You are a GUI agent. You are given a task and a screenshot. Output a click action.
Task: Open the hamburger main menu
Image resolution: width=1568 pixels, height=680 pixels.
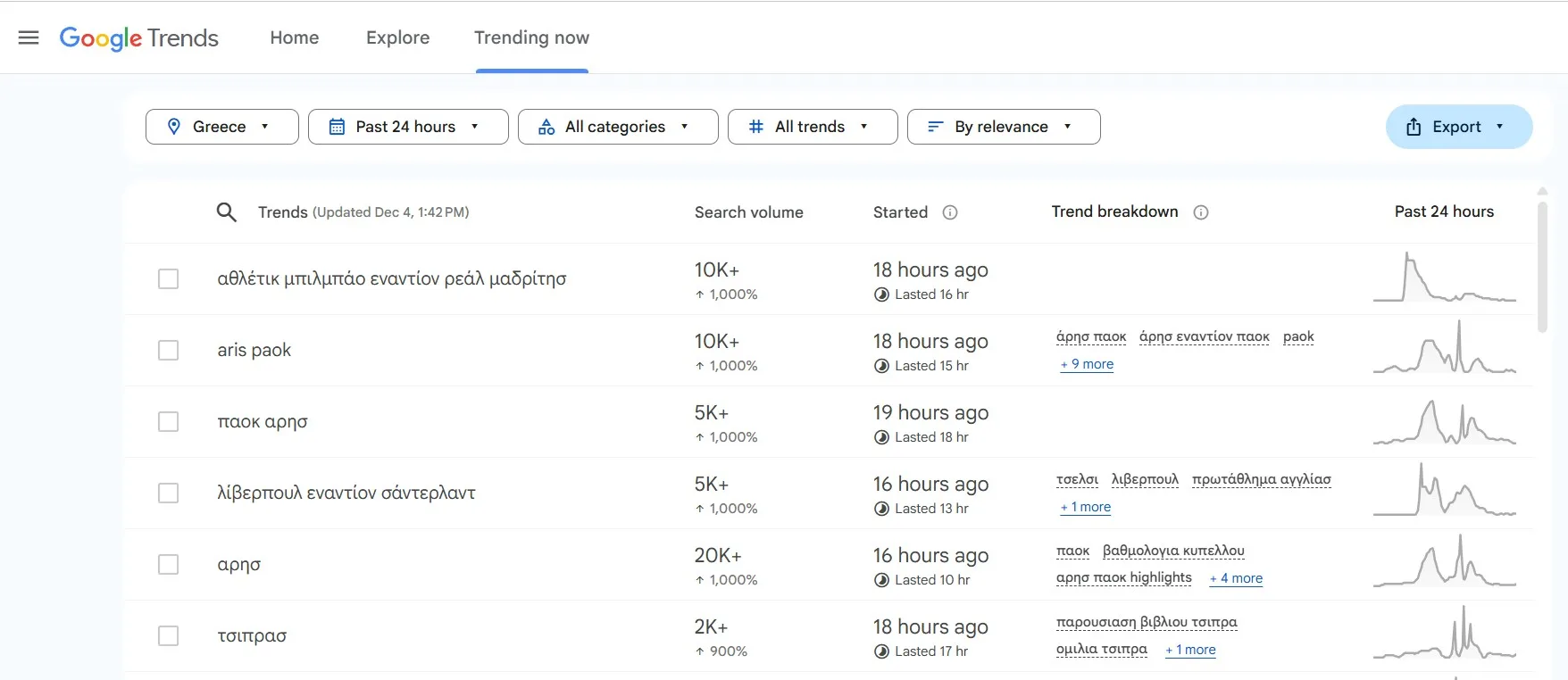[29, 37]
